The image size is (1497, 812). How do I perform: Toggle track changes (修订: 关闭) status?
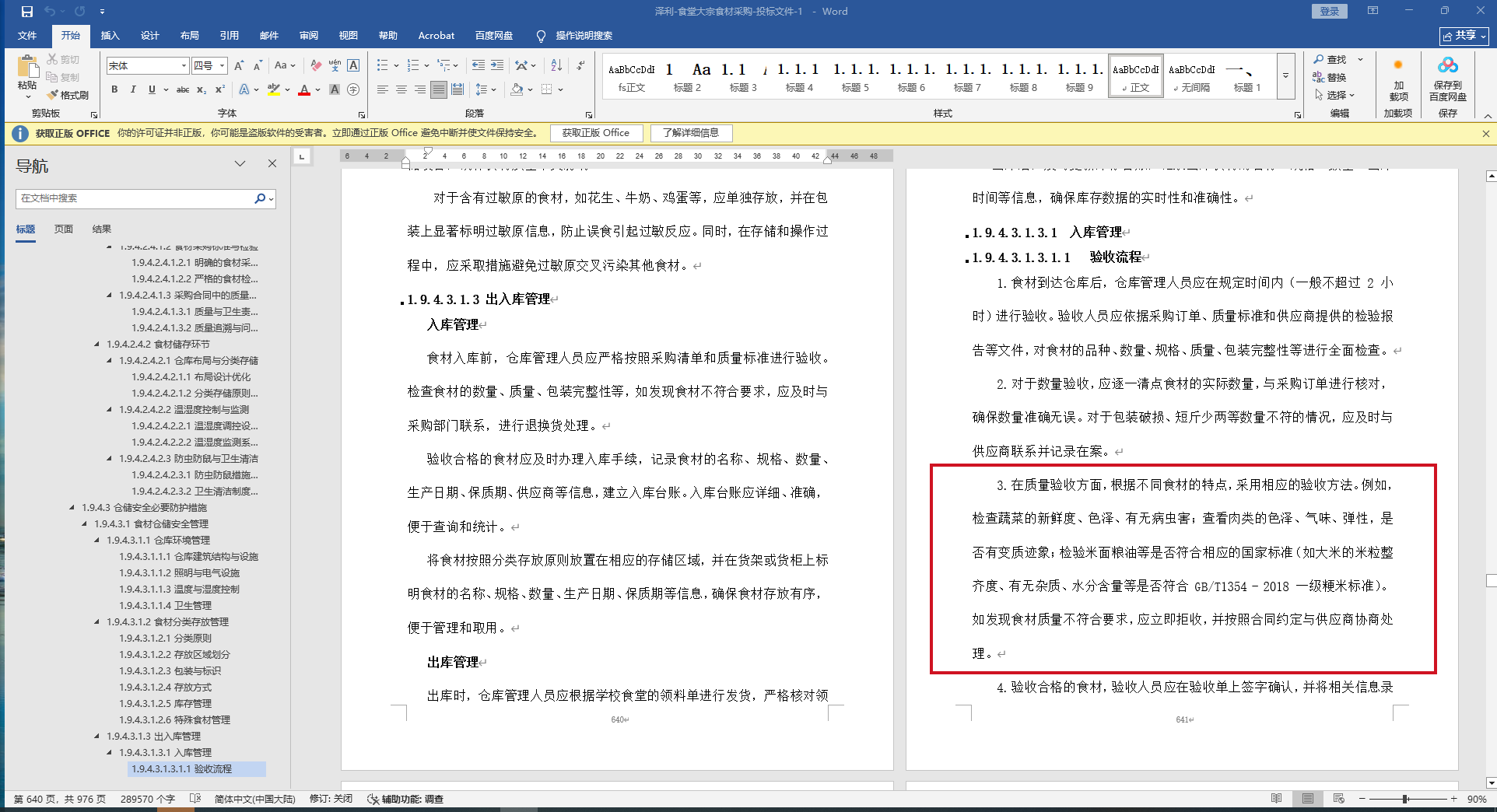331,799
